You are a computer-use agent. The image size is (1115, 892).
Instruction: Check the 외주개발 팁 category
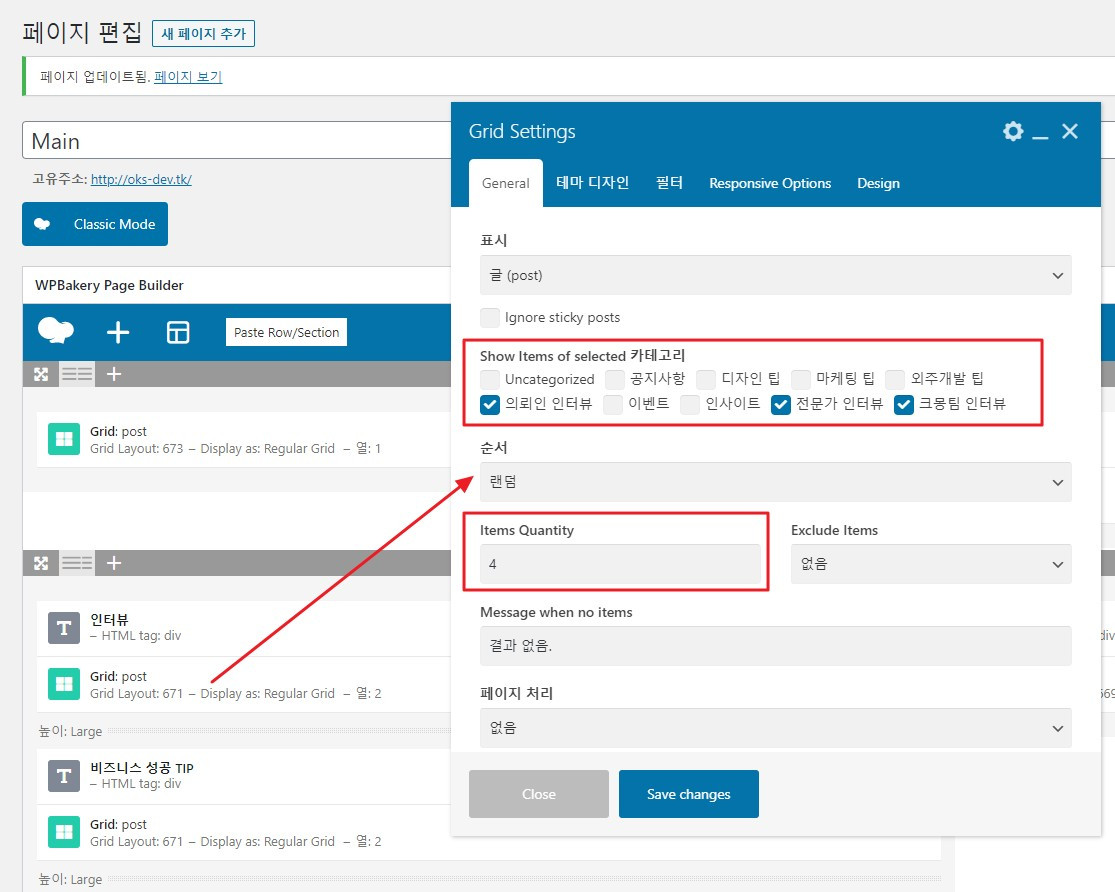(895, 379)
